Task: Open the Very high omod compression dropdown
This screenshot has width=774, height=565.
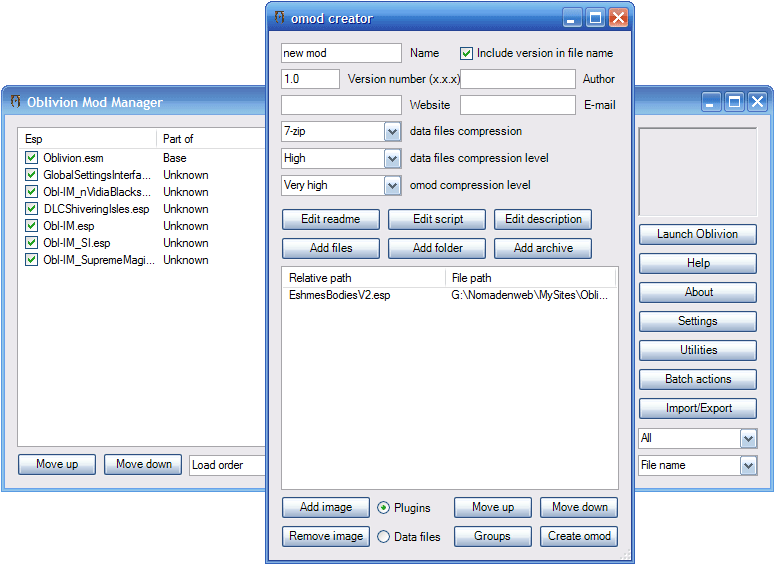Action: (392, 186)
